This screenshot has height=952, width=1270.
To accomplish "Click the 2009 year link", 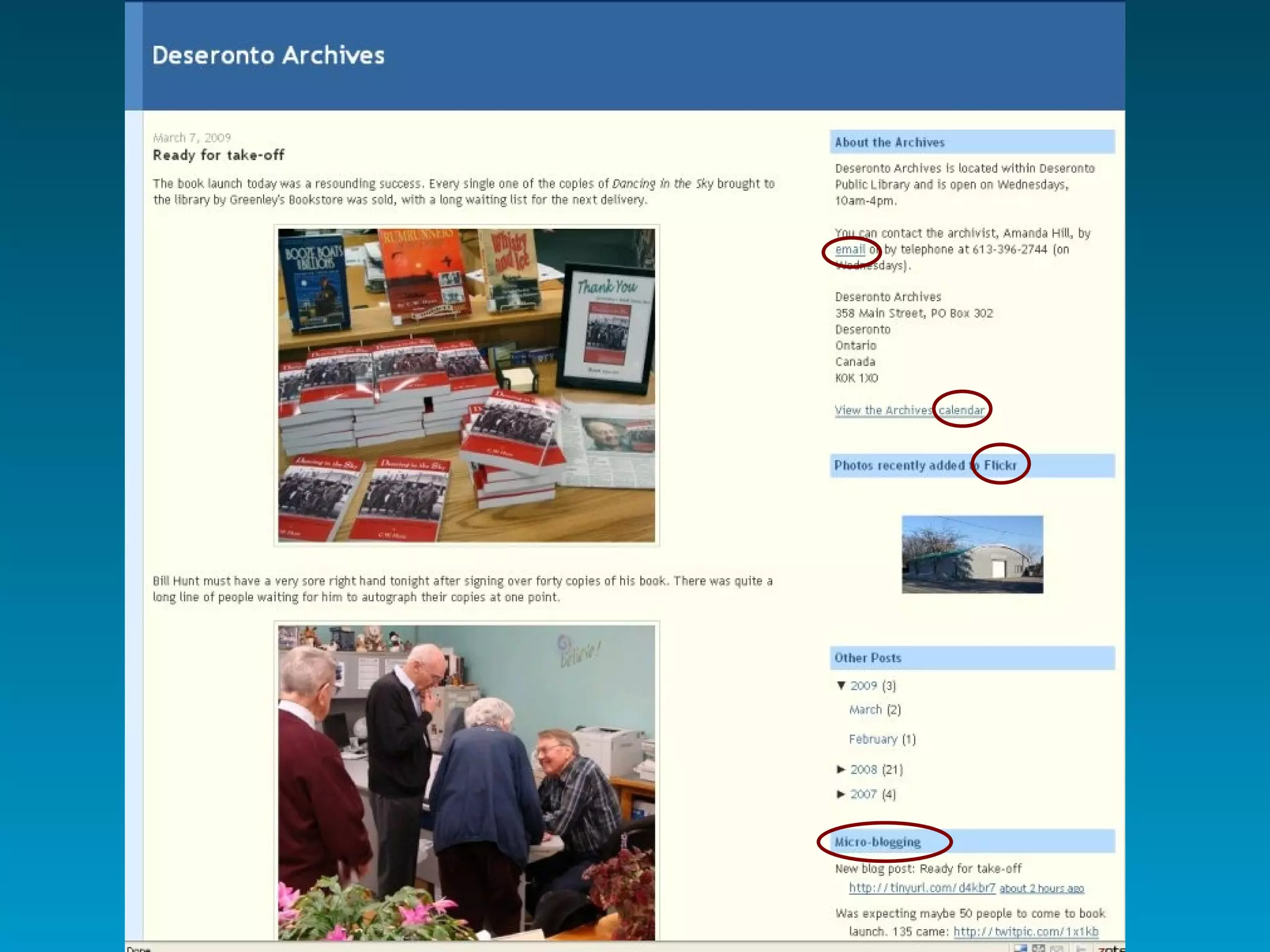I will point(863,685).
